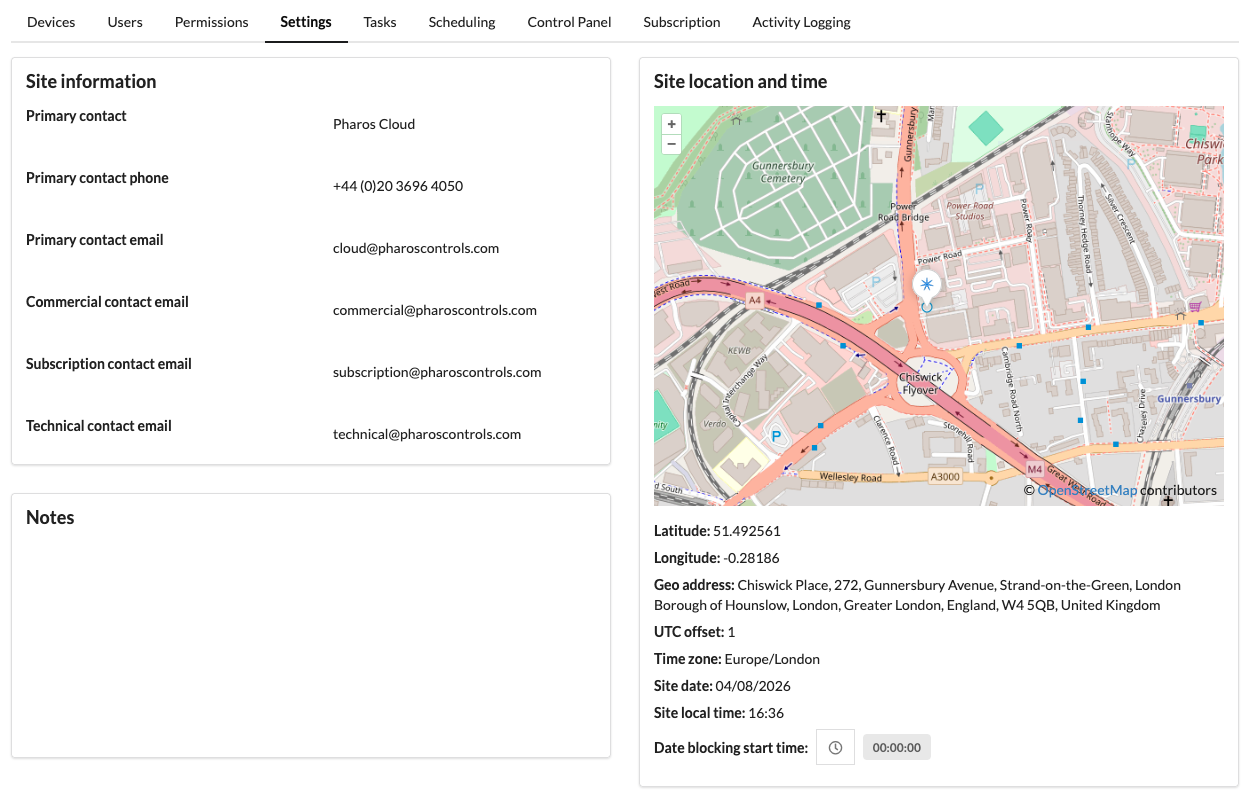The image size is (1253, 799).
Task: Click the Primary contact phone label
Action: (97, 178)
